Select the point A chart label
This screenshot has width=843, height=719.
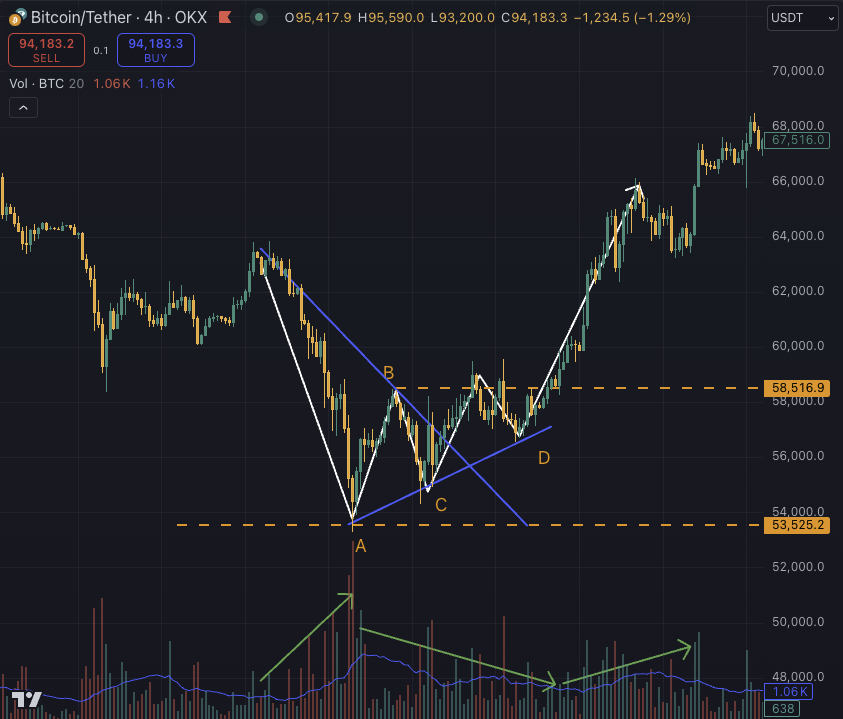361,546
